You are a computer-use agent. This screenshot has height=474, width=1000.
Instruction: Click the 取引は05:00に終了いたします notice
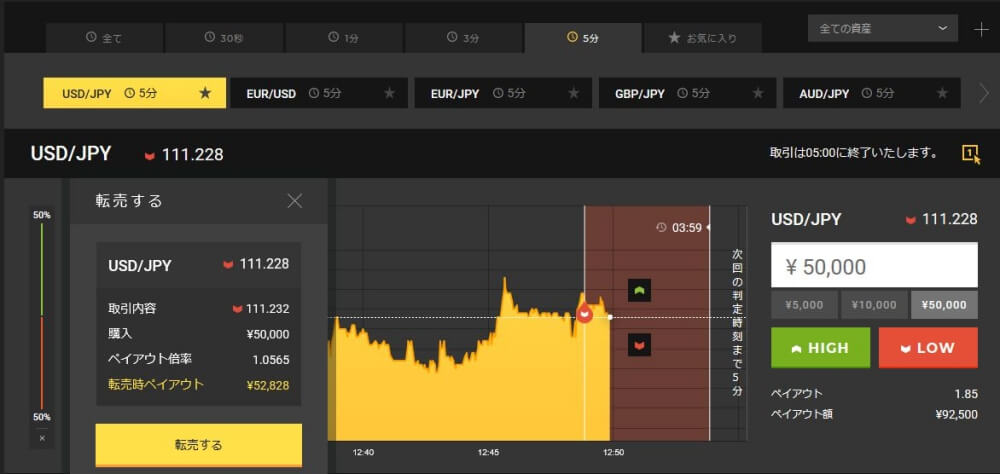pyautogui.click(x=853, y=153)
